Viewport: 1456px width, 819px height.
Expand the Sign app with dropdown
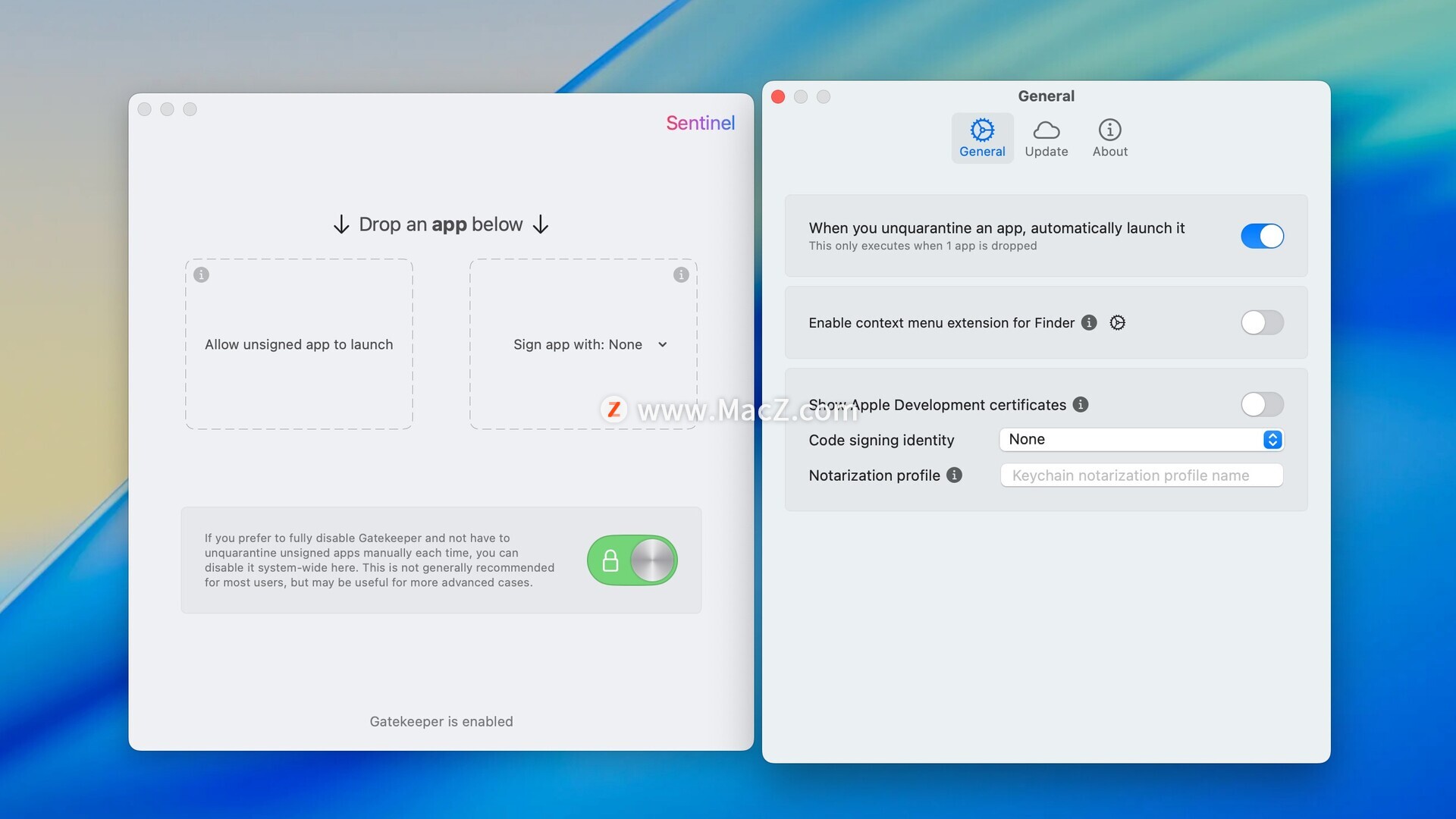[x=589, y=344]
